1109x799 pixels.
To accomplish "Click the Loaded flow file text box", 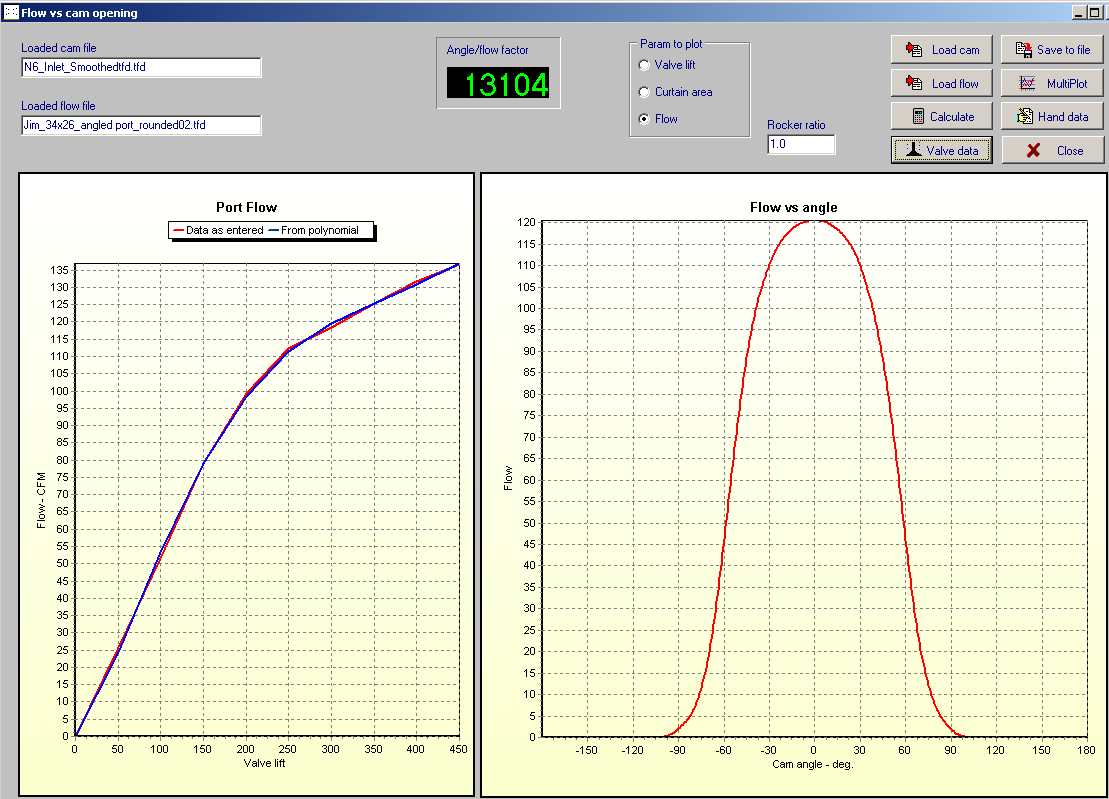I will coord(141,125).
